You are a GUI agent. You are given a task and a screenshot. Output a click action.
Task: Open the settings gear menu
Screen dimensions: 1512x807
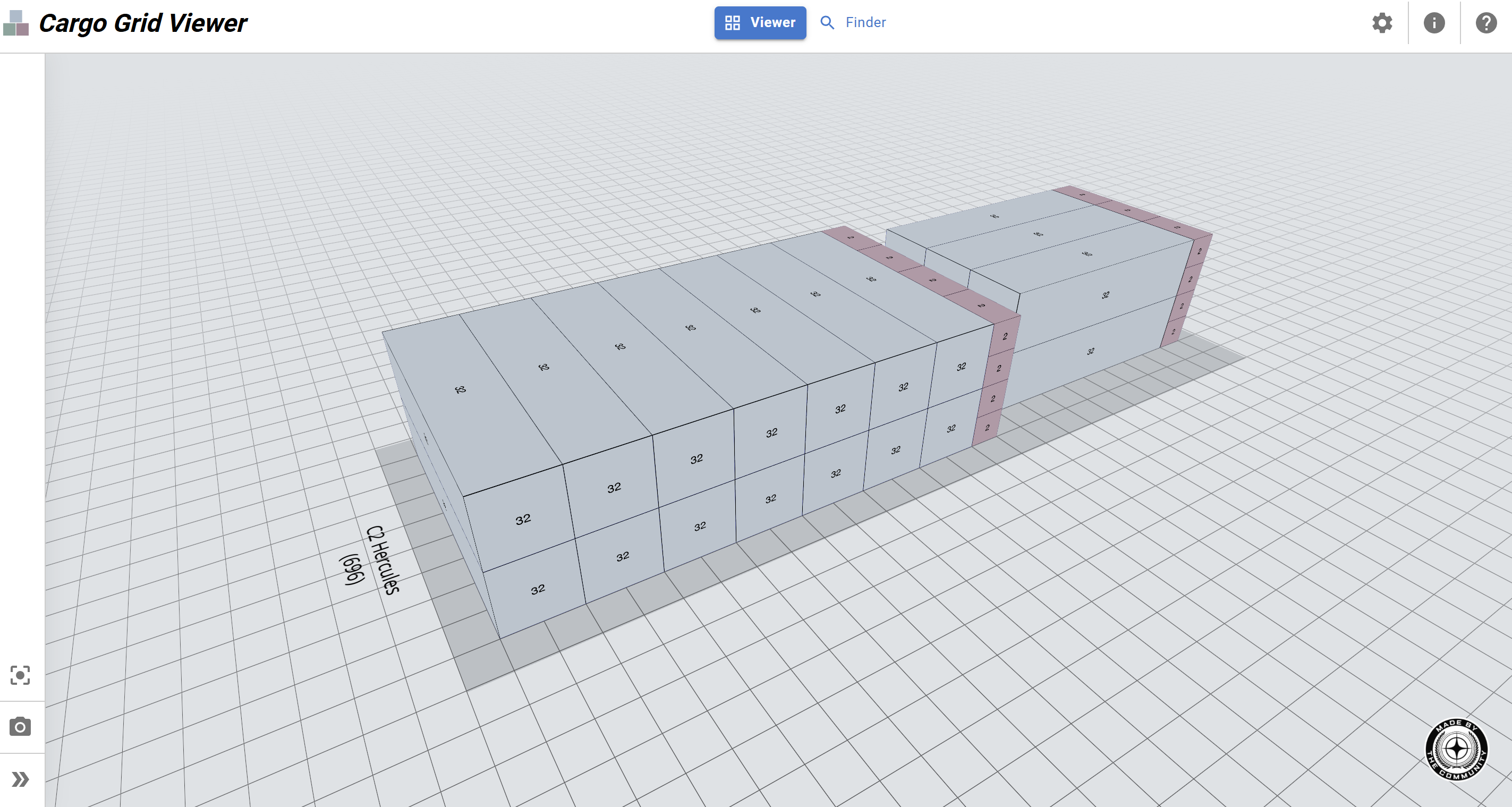pos(1382,22)
